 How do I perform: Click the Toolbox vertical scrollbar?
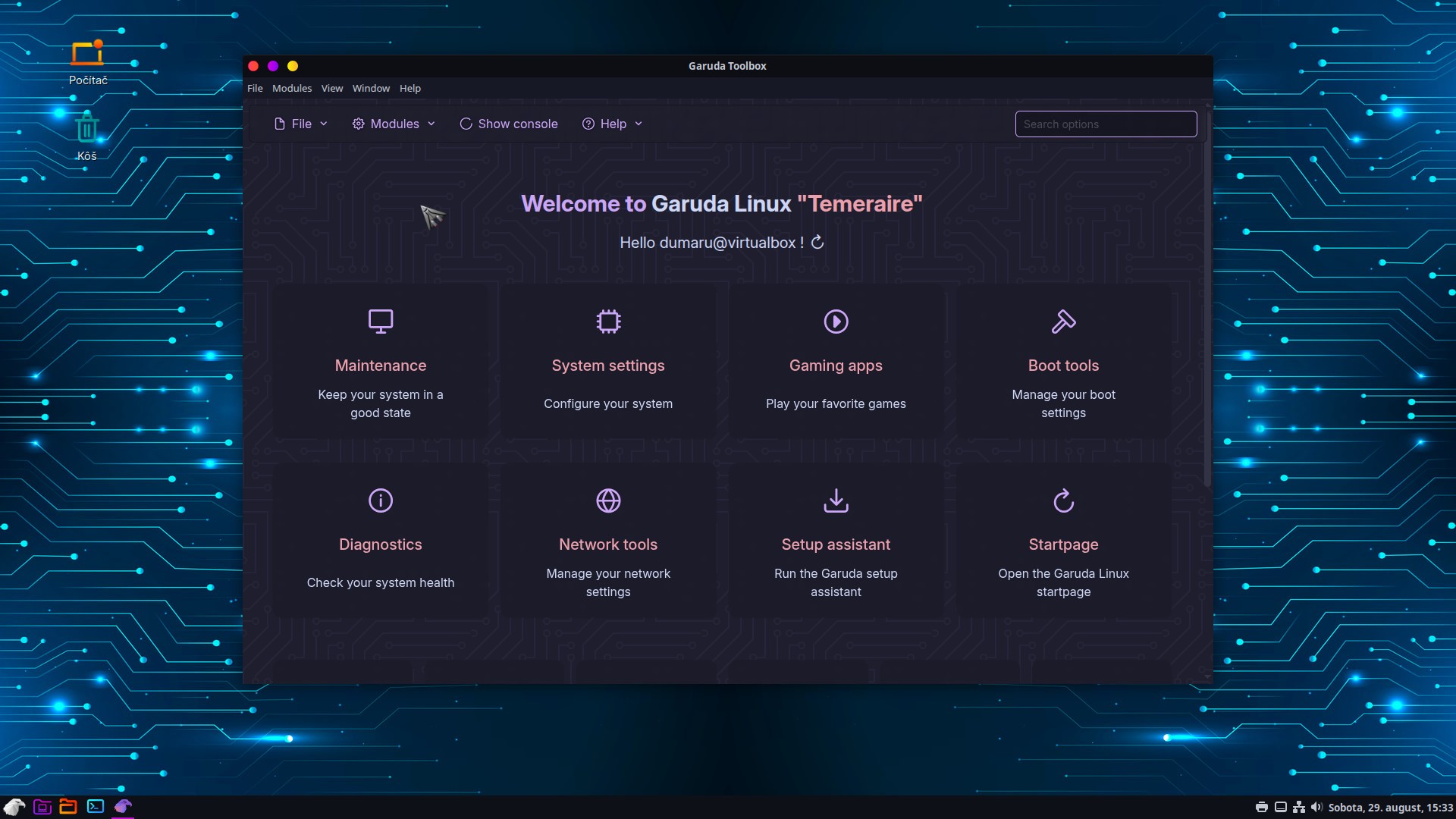pyautogui.click(x=1207, y=298)
